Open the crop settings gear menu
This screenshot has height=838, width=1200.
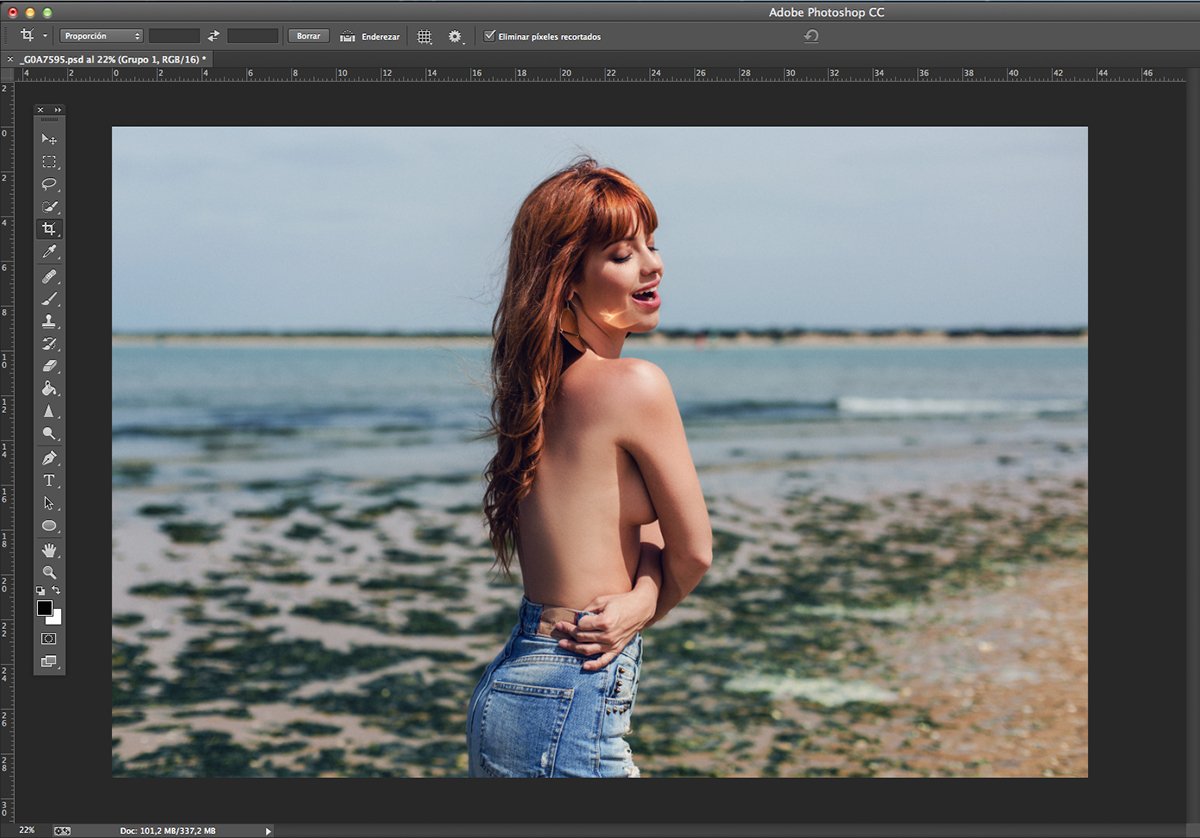pyautogui.click(x=456, y=36)
